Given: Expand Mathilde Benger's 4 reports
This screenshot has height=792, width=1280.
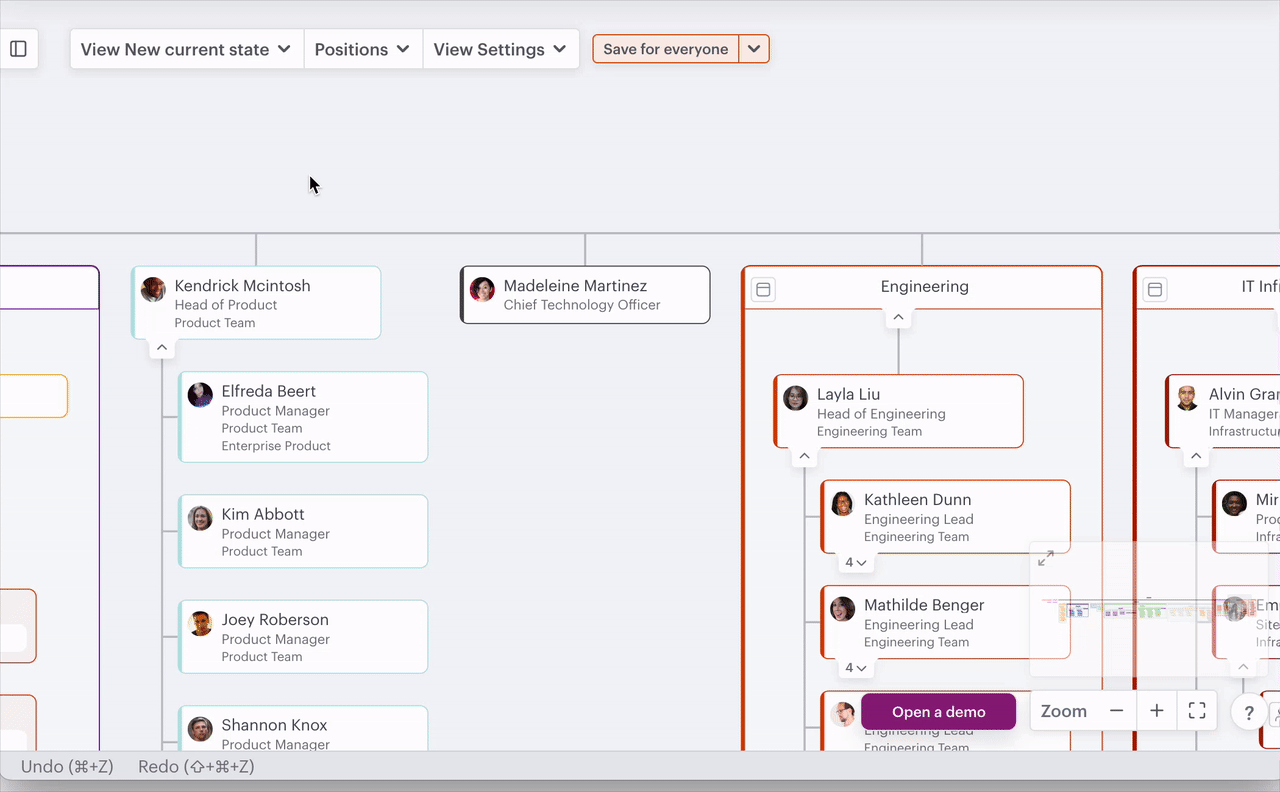Looking at the screenshot, I should (x=855, y=668).
